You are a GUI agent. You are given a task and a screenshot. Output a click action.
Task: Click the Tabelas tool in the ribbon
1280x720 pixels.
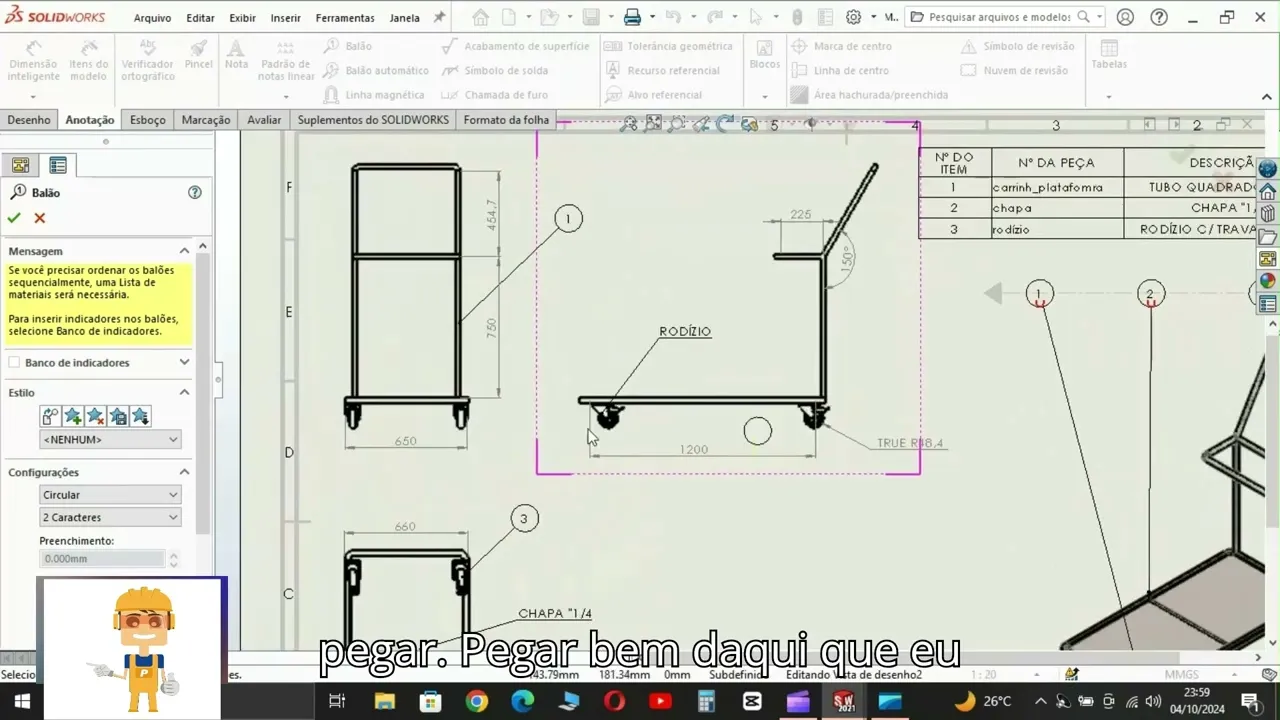tap(1109, 56)
